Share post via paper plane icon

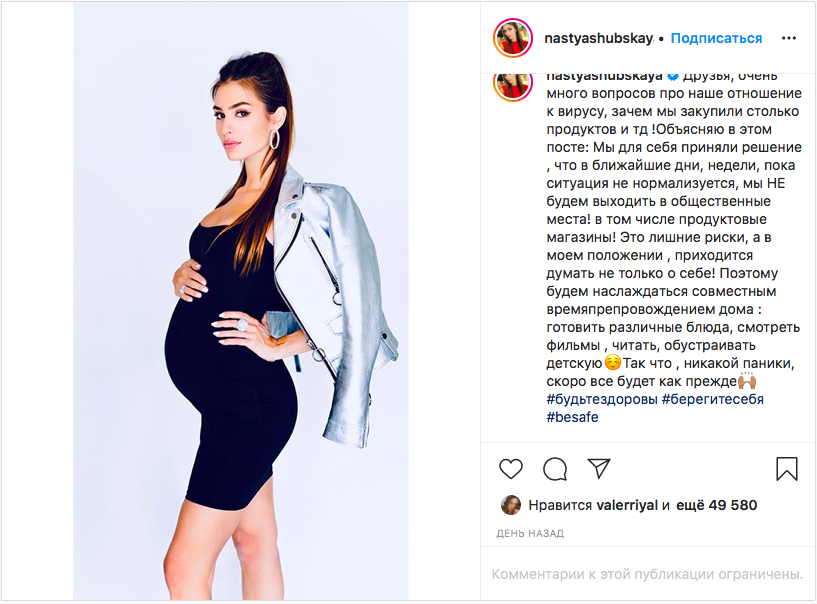[599, 468]
